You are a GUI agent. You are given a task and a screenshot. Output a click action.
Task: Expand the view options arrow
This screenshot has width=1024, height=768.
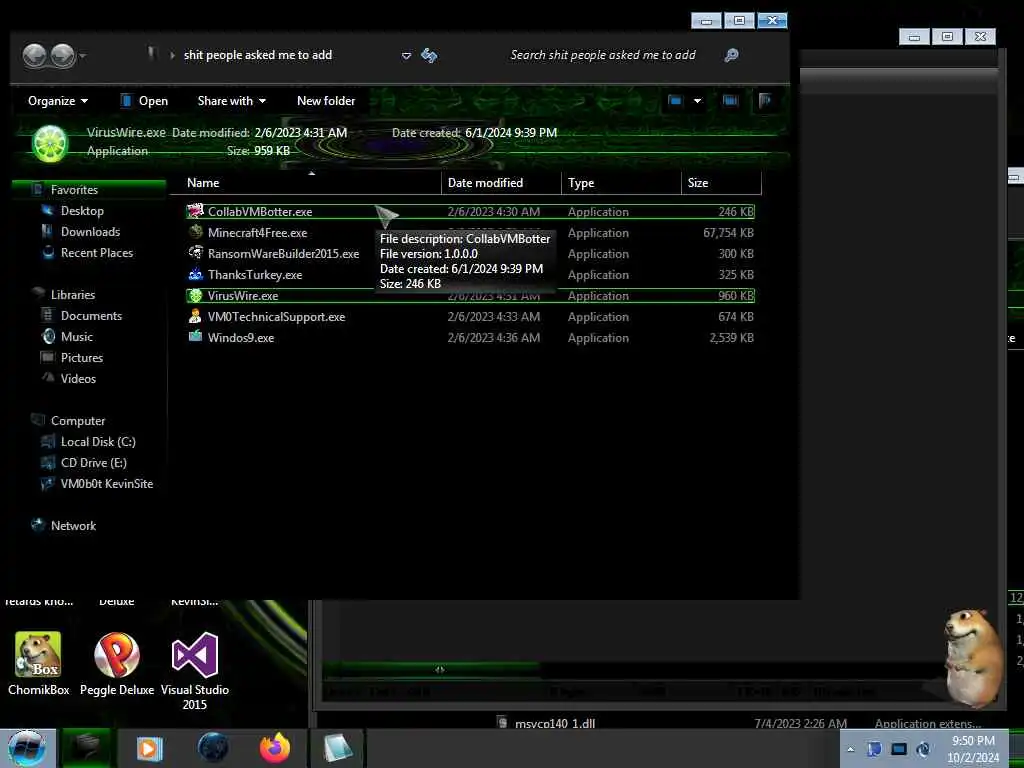(697, 101)
